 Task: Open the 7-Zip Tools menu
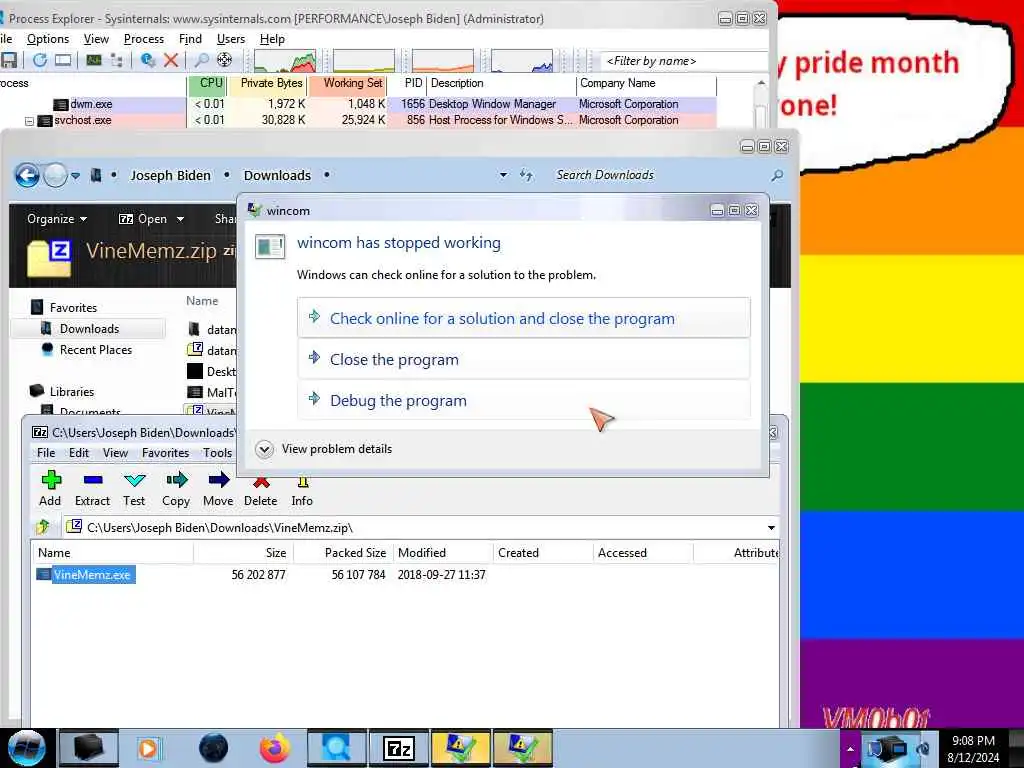[x=217, y=453]
